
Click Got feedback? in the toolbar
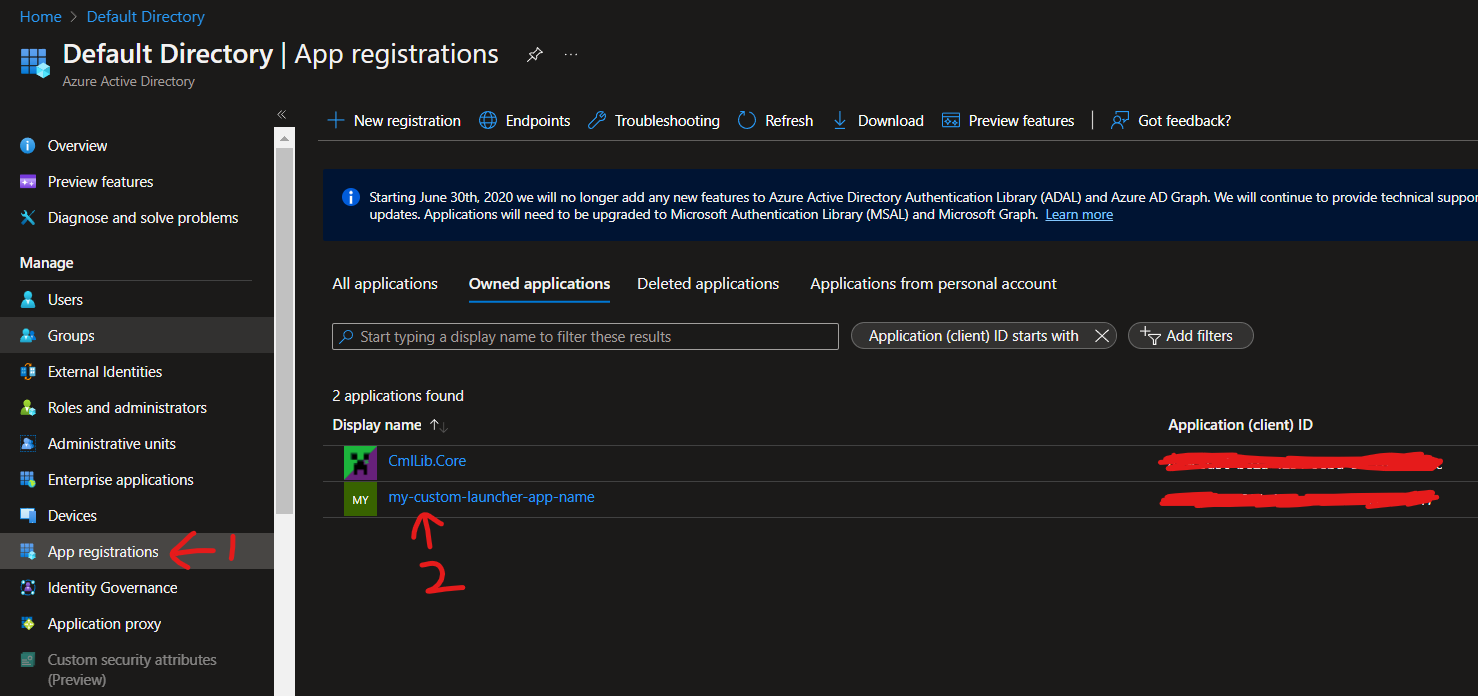tap(1171, 121)
